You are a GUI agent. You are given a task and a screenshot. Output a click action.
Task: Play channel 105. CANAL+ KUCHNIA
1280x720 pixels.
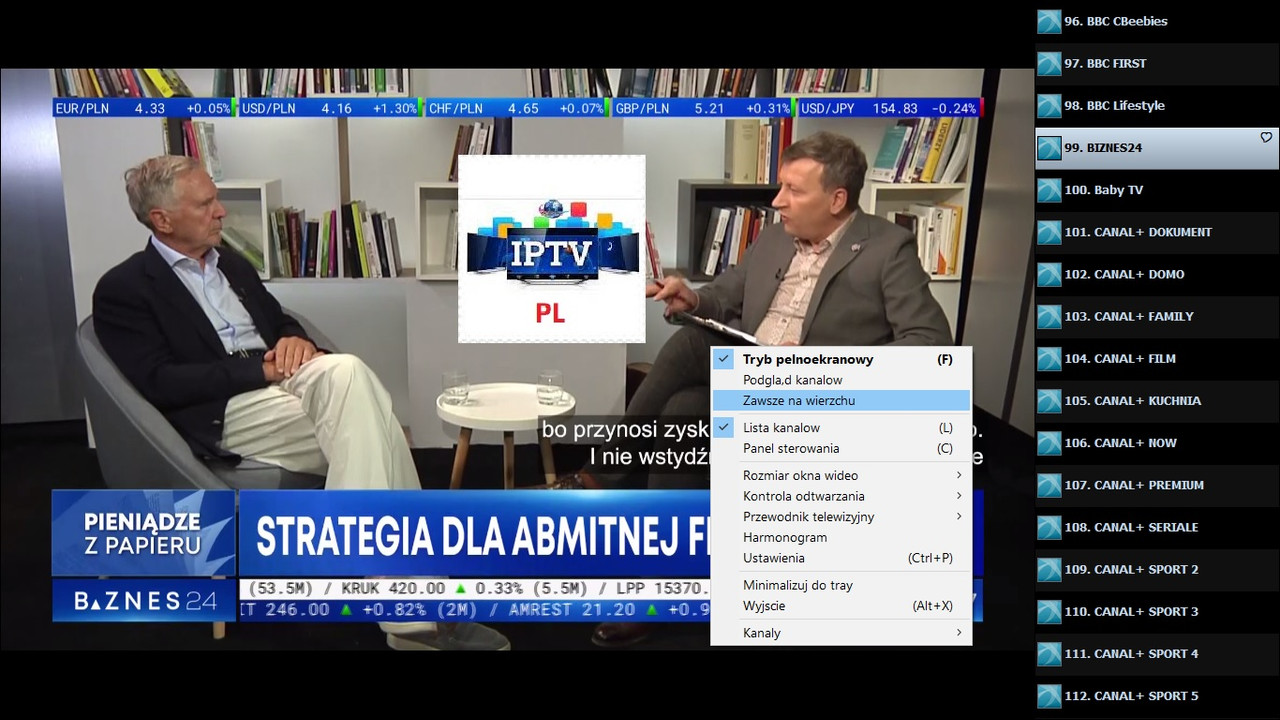(x=1157, y=401)
